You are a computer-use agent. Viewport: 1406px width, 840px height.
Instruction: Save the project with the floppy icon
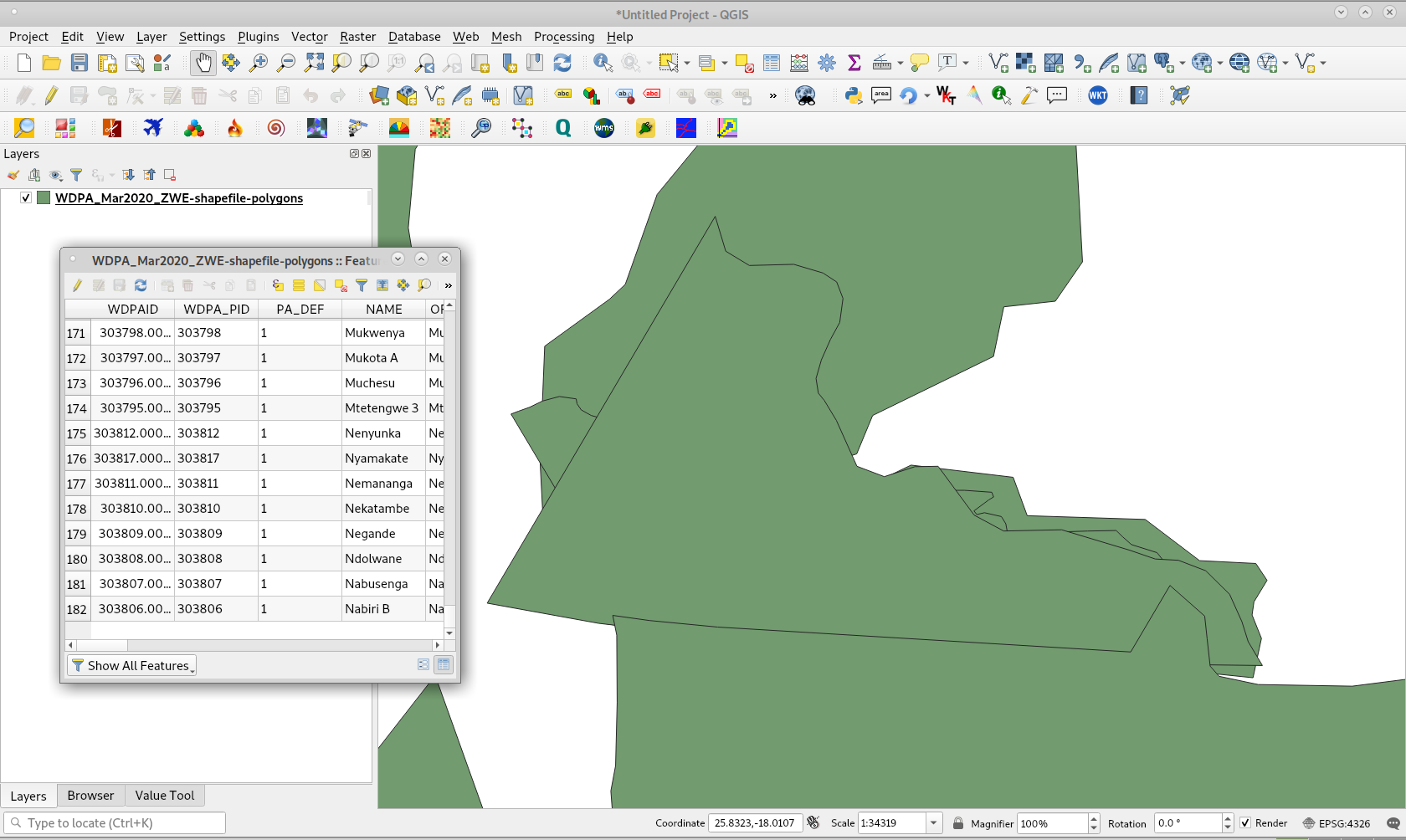[80, 63]
